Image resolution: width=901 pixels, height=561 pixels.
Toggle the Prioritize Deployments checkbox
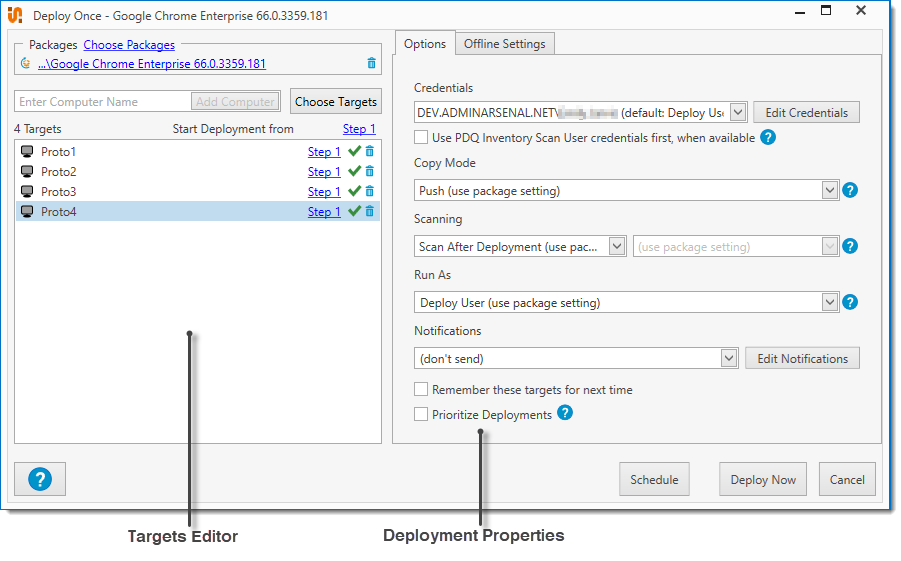tap(421, 414)
